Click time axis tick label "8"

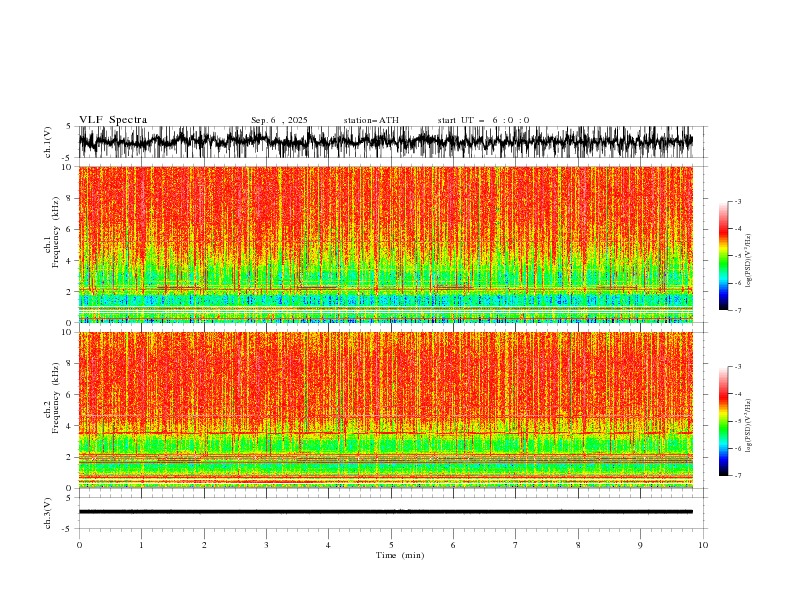578,545
